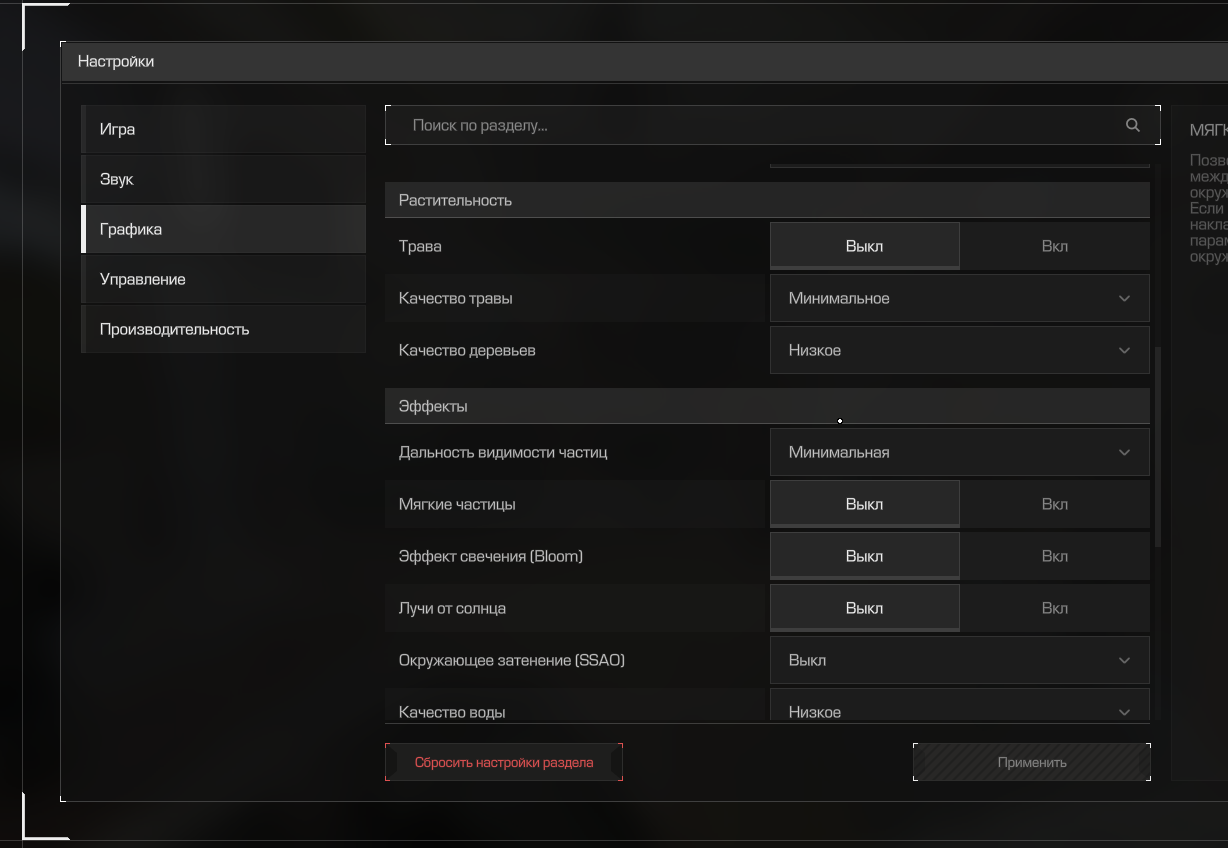Open the Управление settings tab
The image size is (1228, 848).
[223, 279]
